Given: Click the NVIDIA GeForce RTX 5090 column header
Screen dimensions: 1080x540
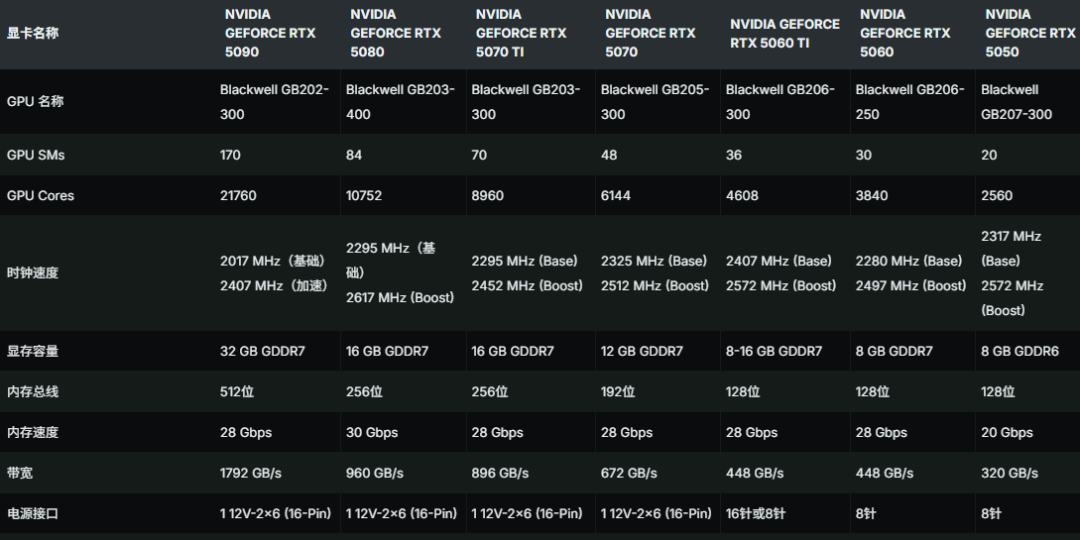Looking at the screenshot, I should pos(270,33).
